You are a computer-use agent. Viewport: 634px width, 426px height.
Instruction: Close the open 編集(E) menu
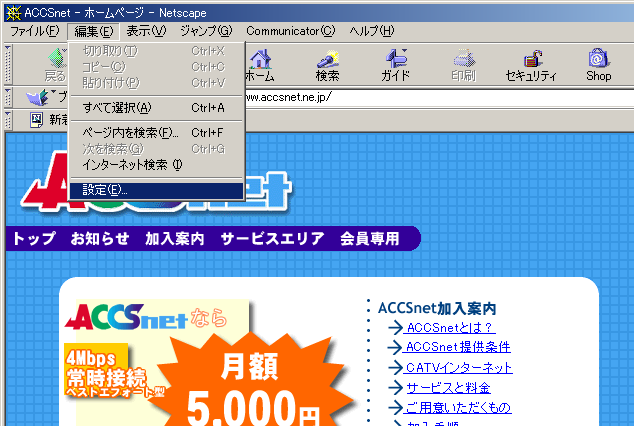(93, 32)
